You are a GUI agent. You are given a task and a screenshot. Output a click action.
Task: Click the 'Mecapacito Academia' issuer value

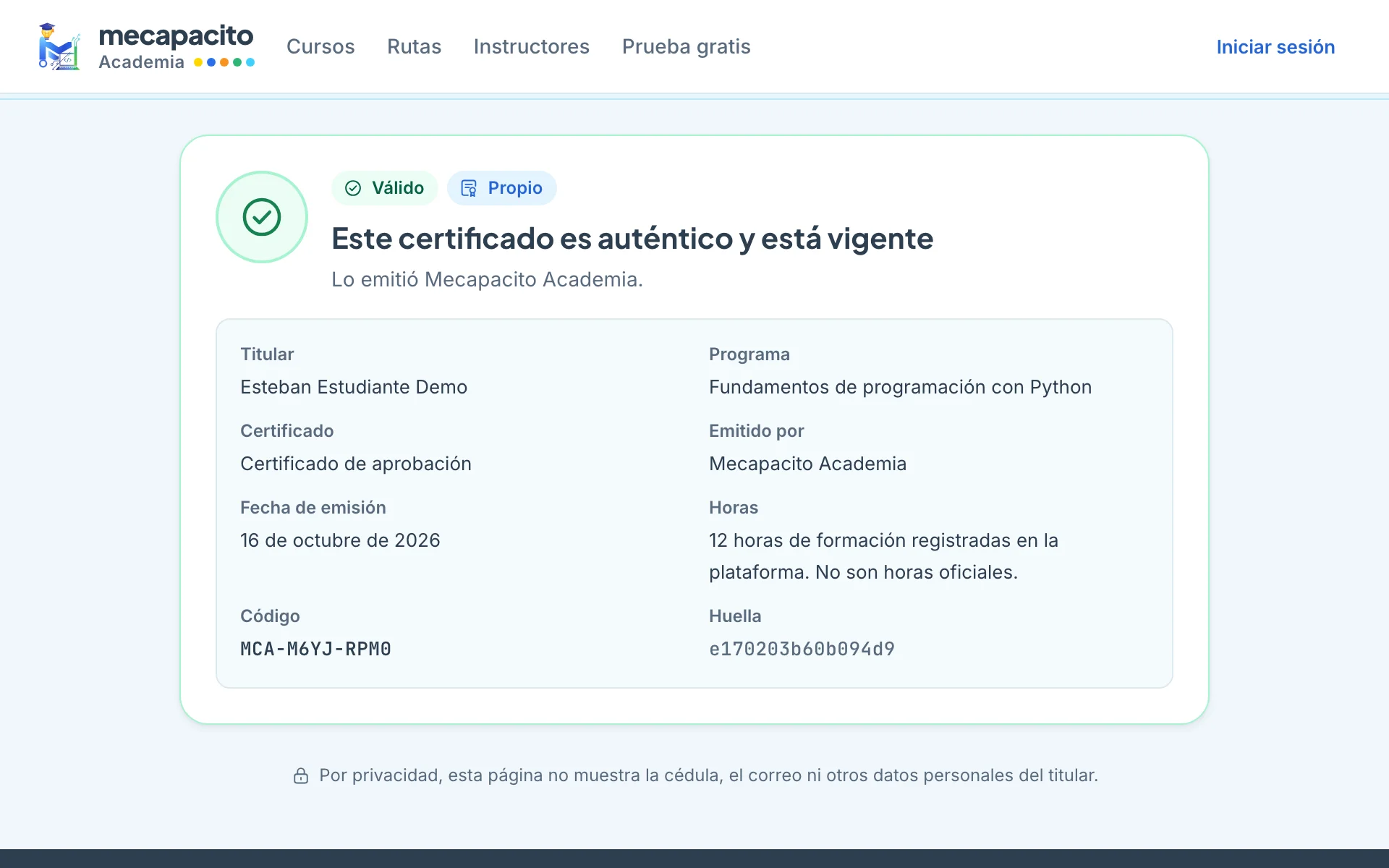click(807, 464)
